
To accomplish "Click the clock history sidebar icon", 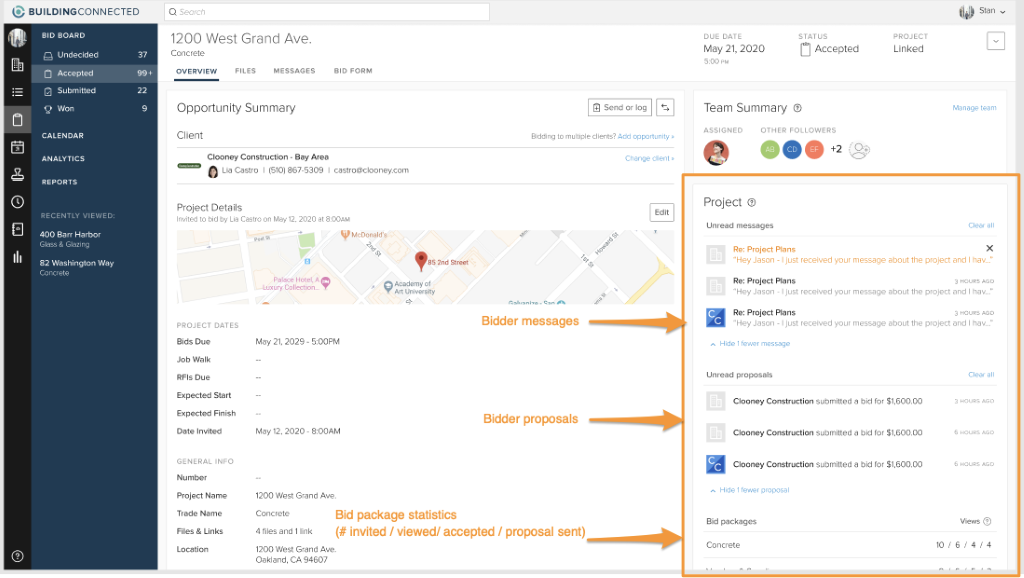I will point(17,202).
